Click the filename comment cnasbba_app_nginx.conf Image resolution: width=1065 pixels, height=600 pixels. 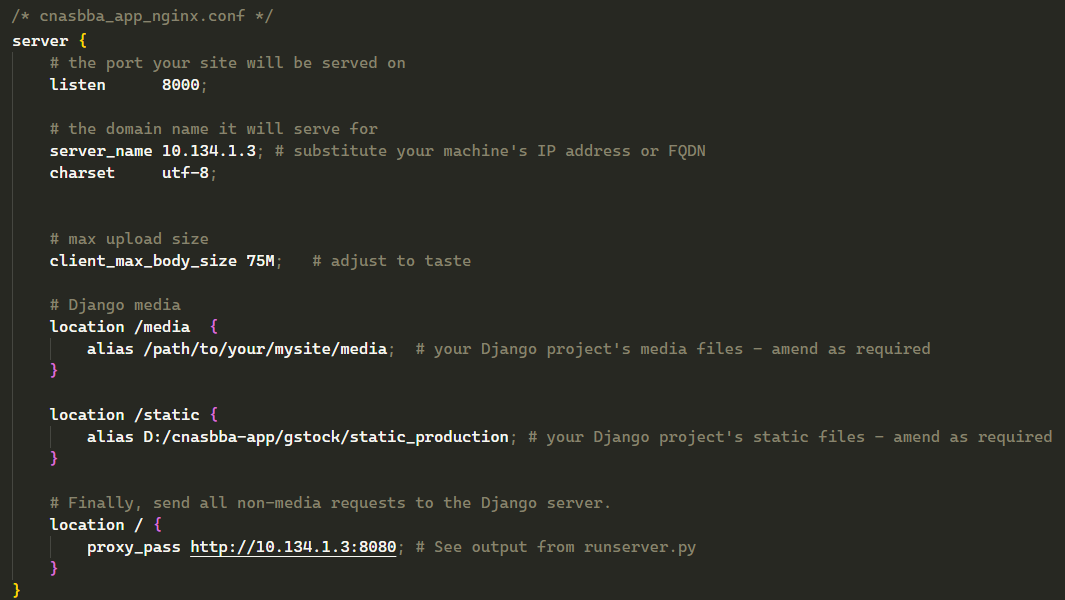142,16
